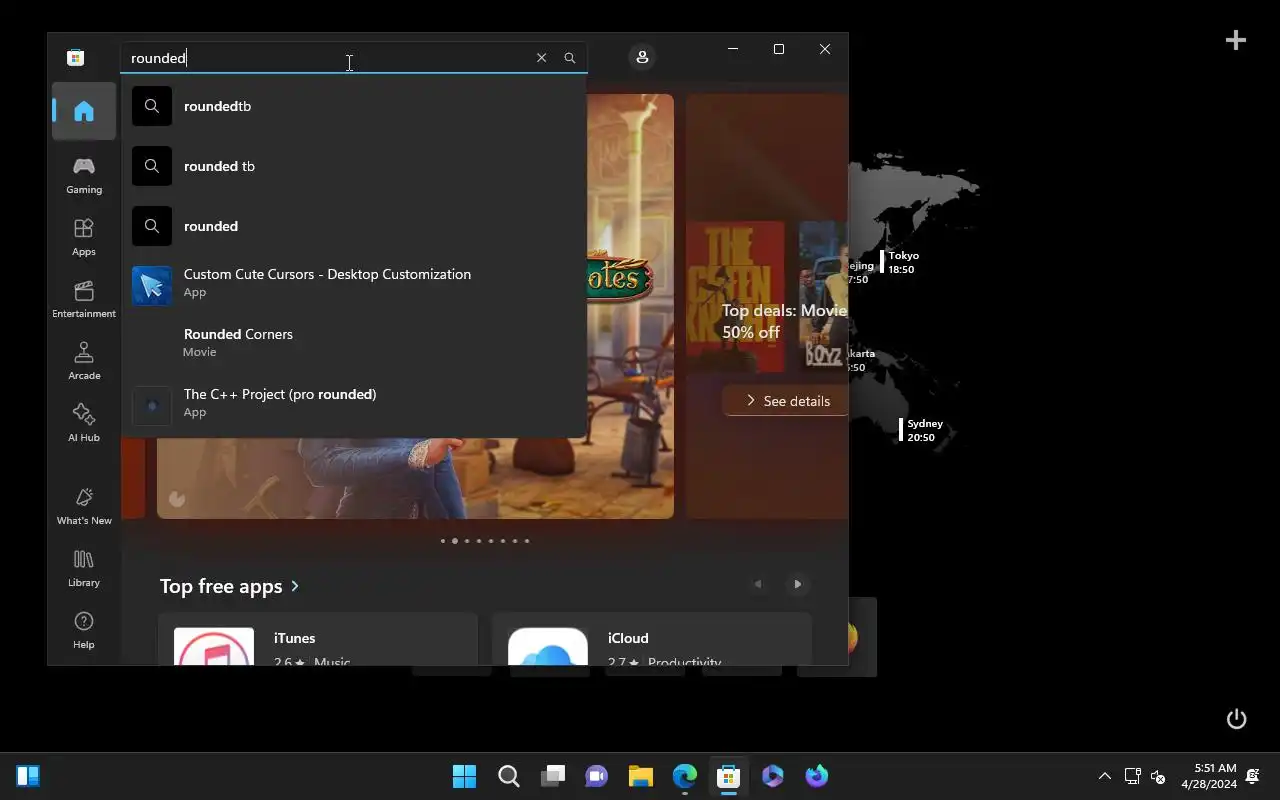
Task: Open the Arcade section
Action: [84, 361]
